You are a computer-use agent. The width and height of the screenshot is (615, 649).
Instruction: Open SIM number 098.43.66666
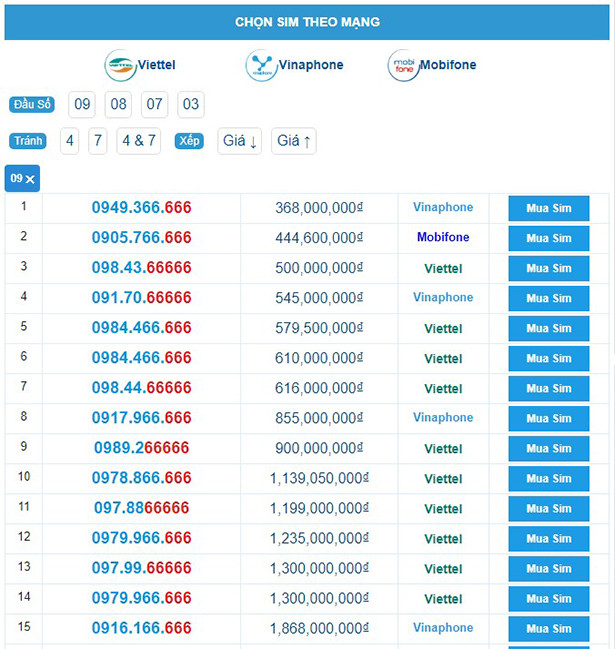(x=142, y=268)
